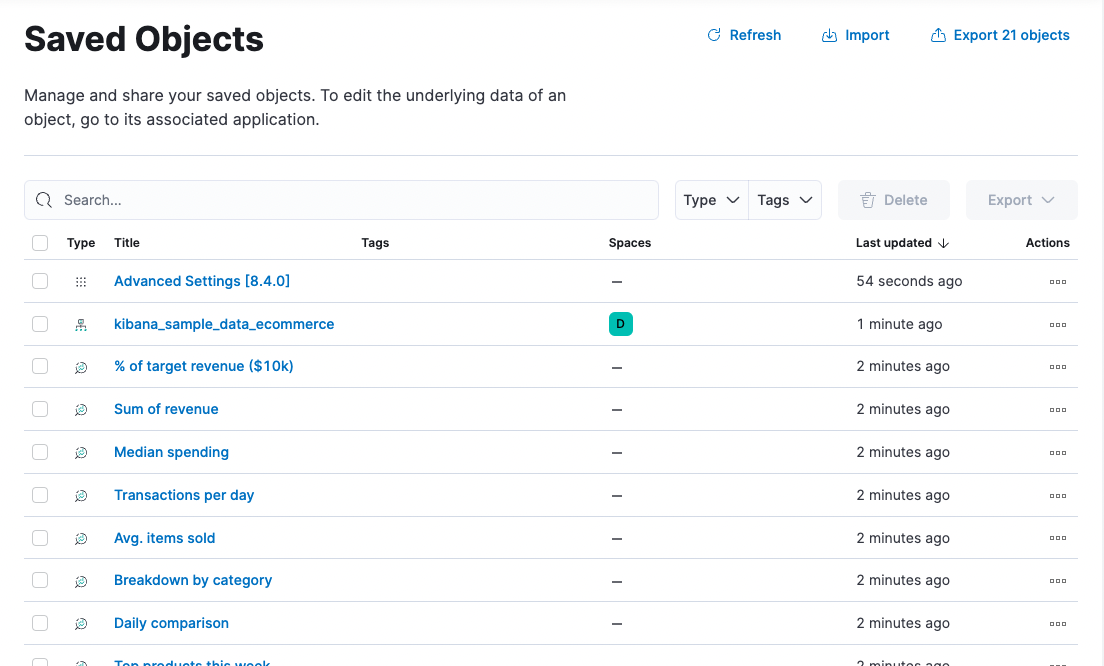Screen dimensions: 1104x666
Task: Click the Refresh icon button
Action: (x=714, y=35)
